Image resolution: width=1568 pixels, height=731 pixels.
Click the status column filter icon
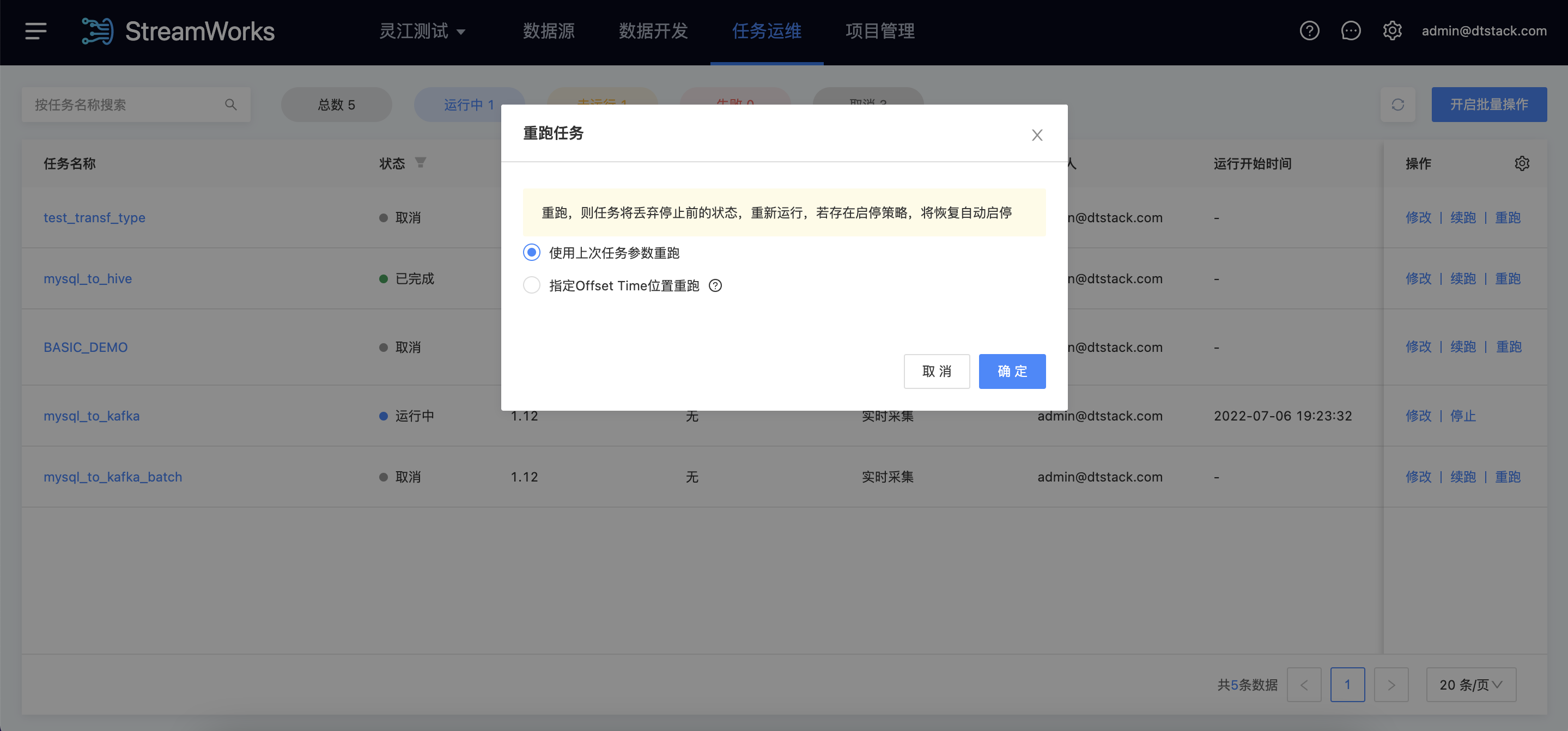tap(420, 162)
